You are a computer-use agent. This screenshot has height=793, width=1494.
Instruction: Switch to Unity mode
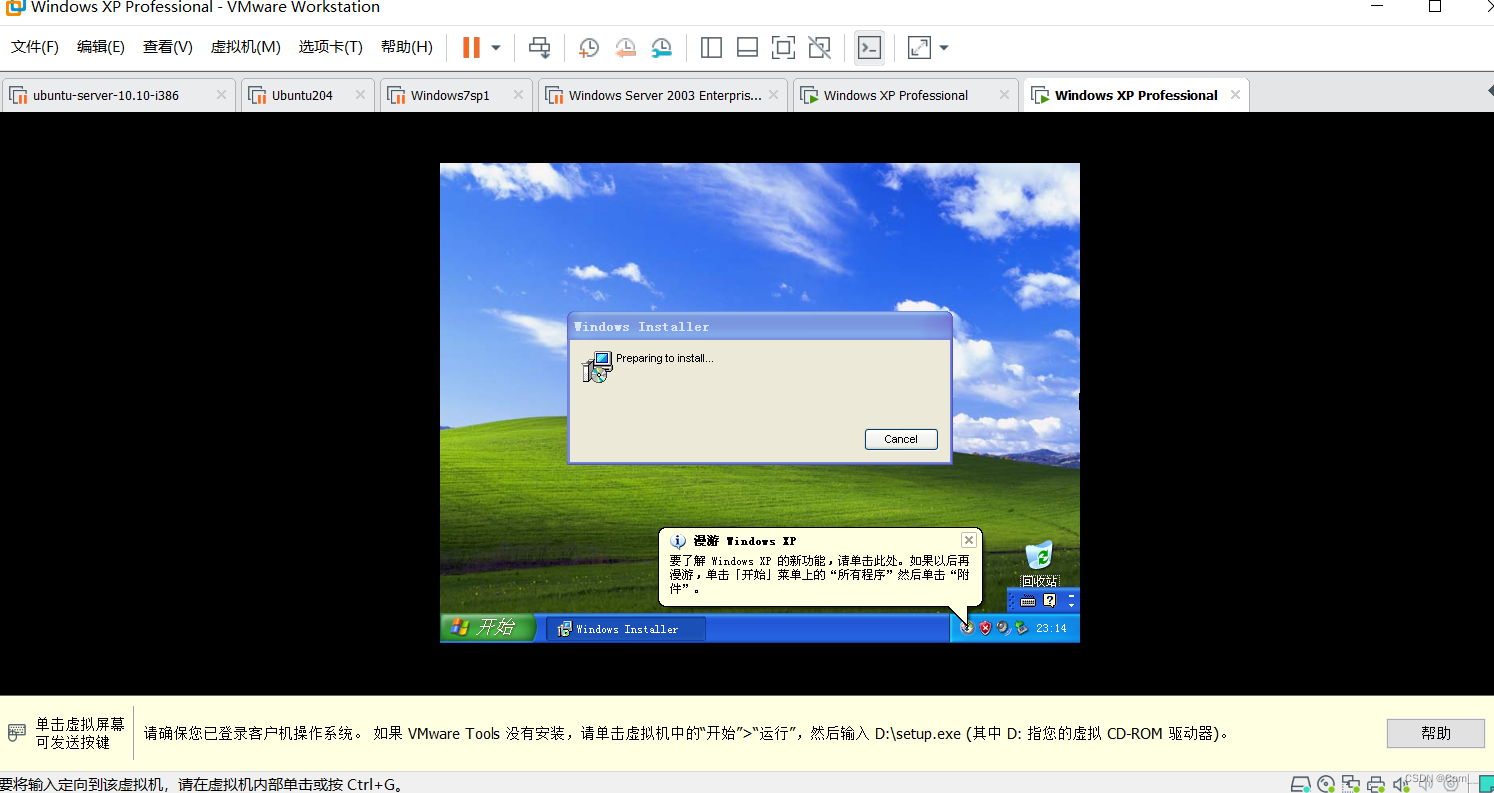(x=819, y=47)
